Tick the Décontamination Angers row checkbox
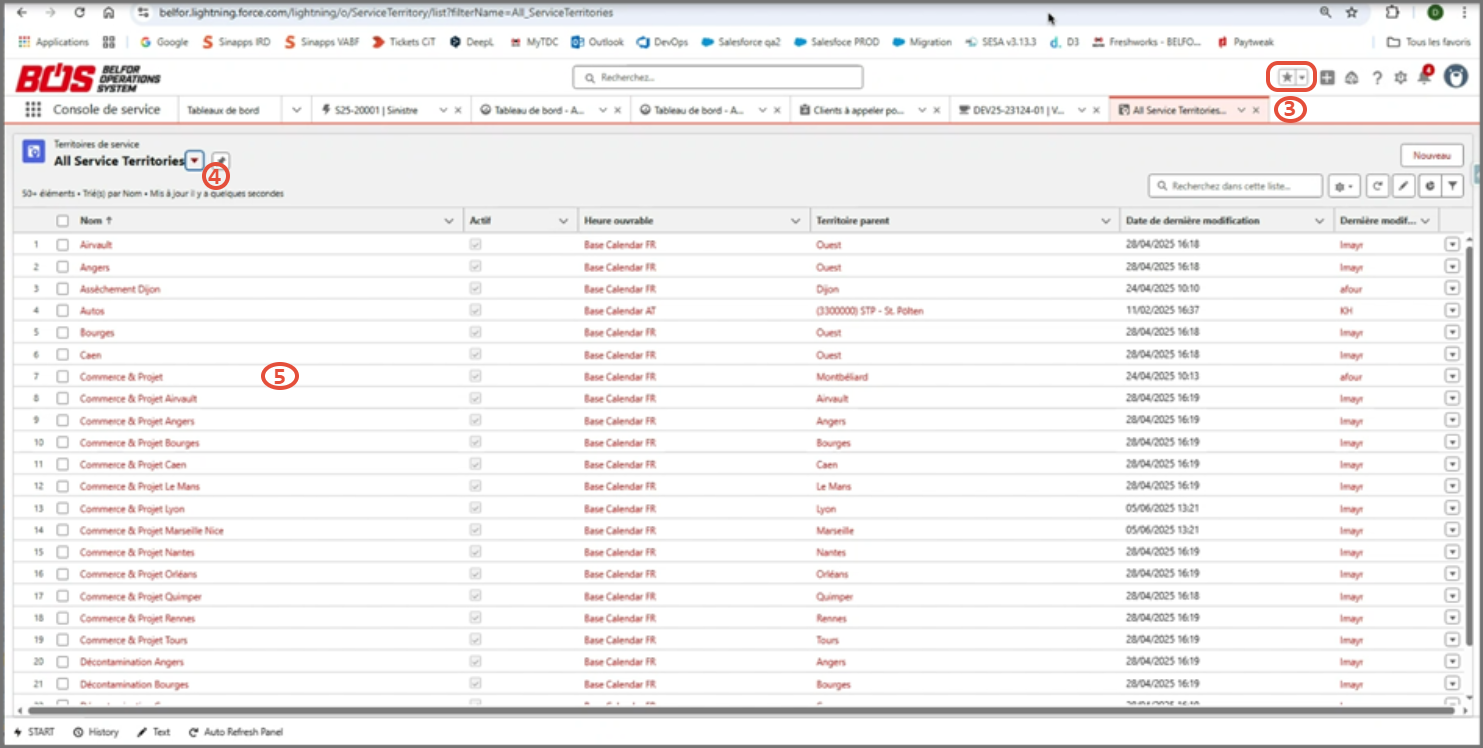The width and height of the screenshot is (1483, 748). 63,662
